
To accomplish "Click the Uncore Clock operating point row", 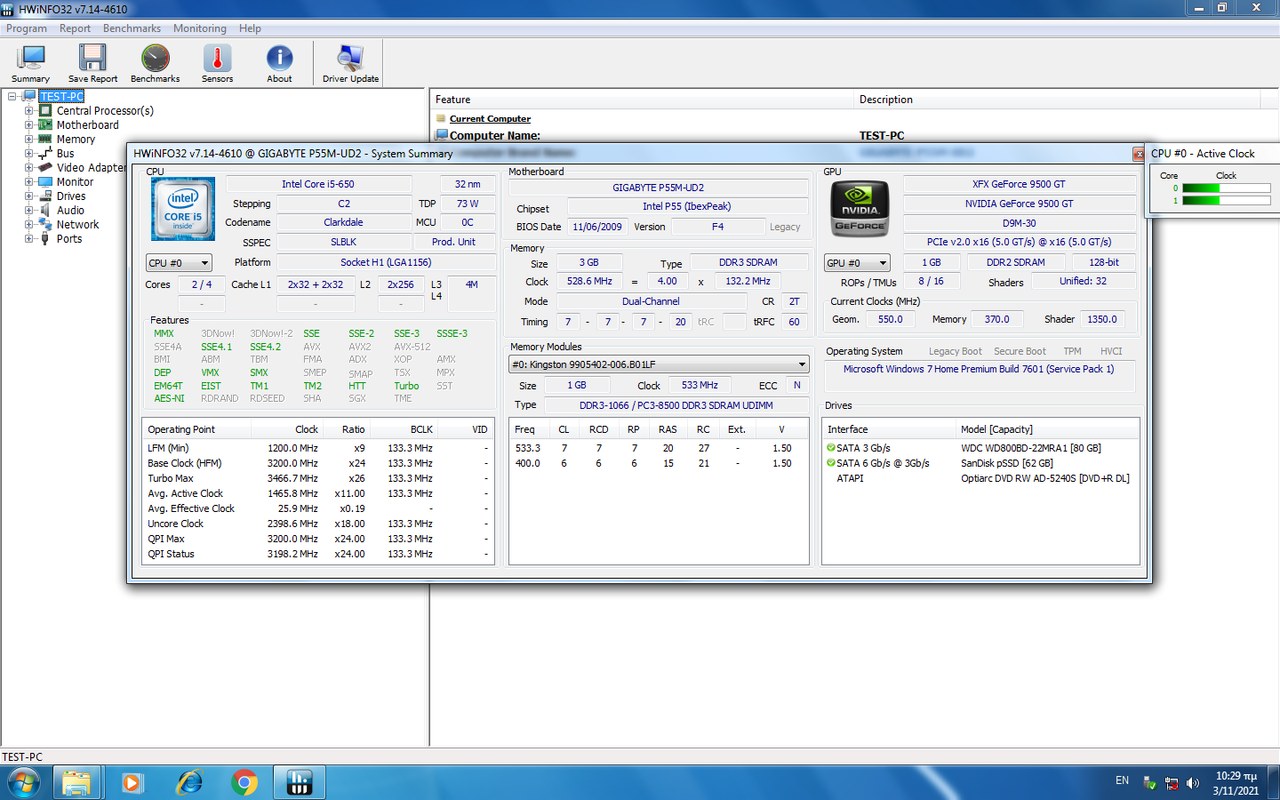I will [x=319, y=523].
